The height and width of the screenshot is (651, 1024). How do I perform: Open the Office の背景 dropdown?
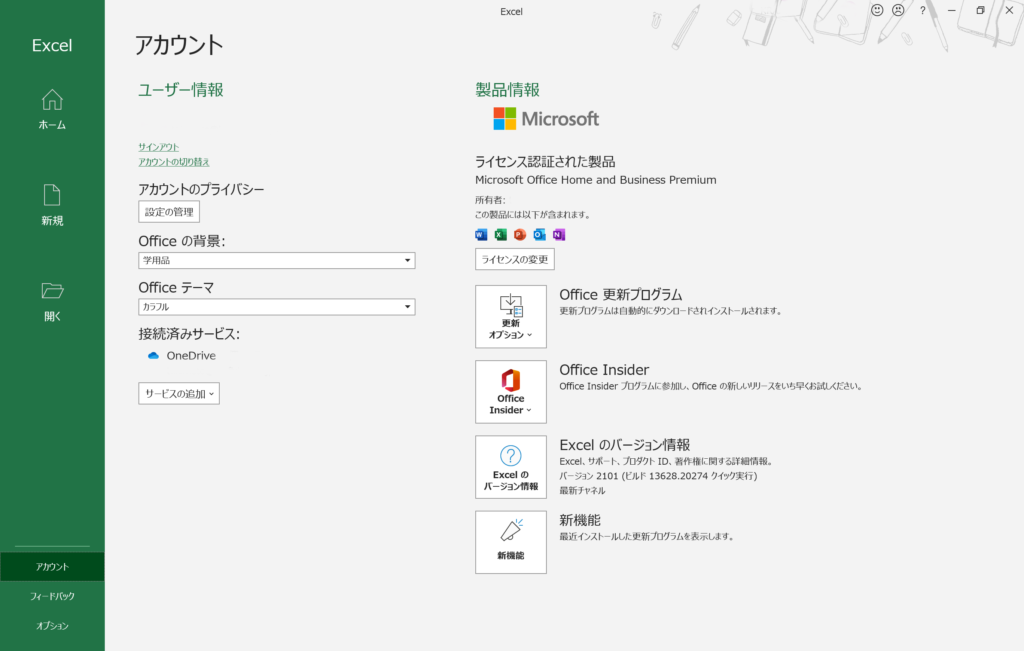(x=277, y=261)
